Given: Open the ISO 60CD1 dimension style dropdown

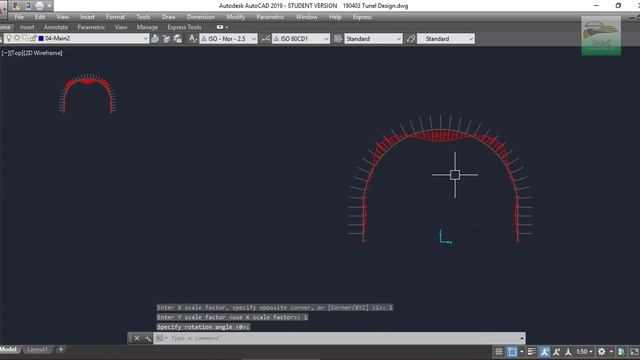Looking at the screenshot, I should [x=301, y=39].
